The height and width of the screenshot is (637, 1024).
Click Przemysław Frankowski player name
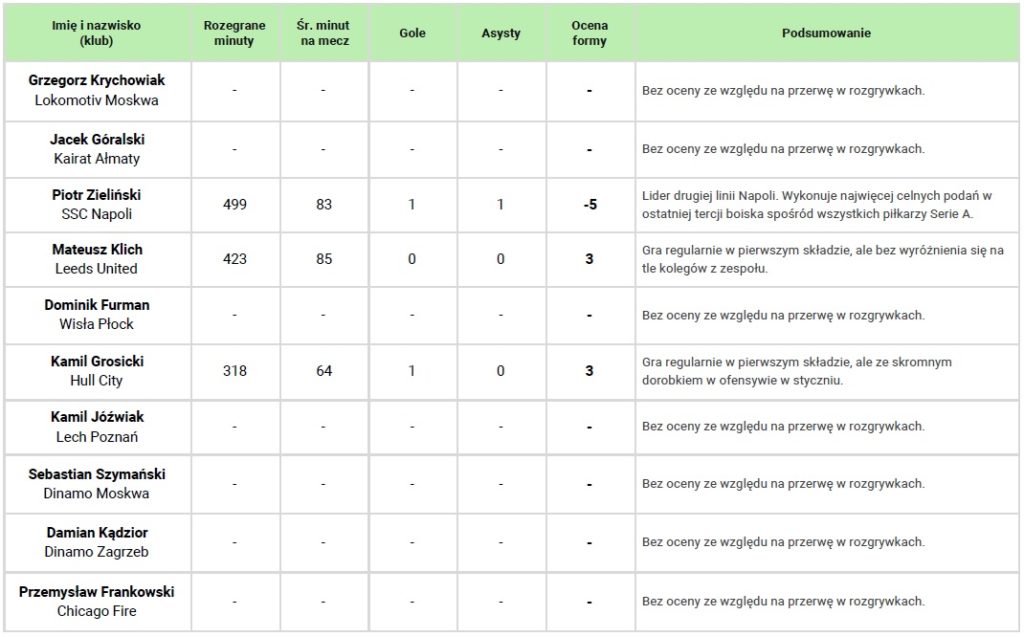point(97,591)
